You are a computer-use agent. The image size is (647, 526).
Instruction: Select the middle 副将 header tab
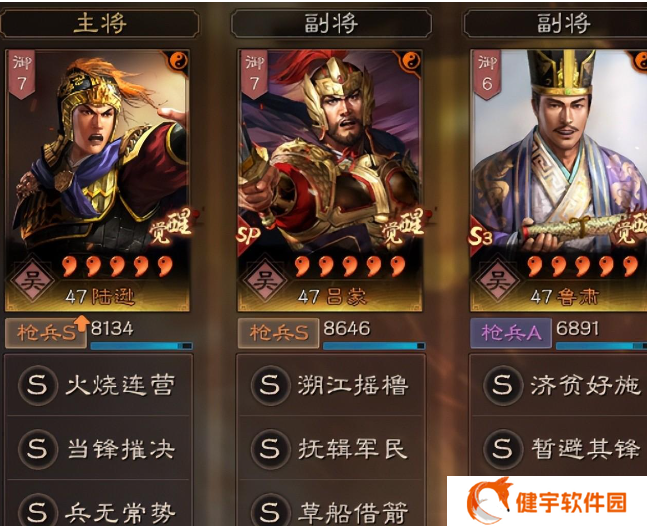coord(331,24)
